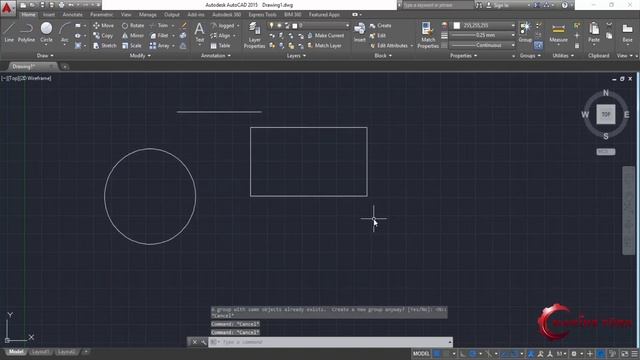
Task: Toggle layer freeze sun icon
Action: click(279, 25)
